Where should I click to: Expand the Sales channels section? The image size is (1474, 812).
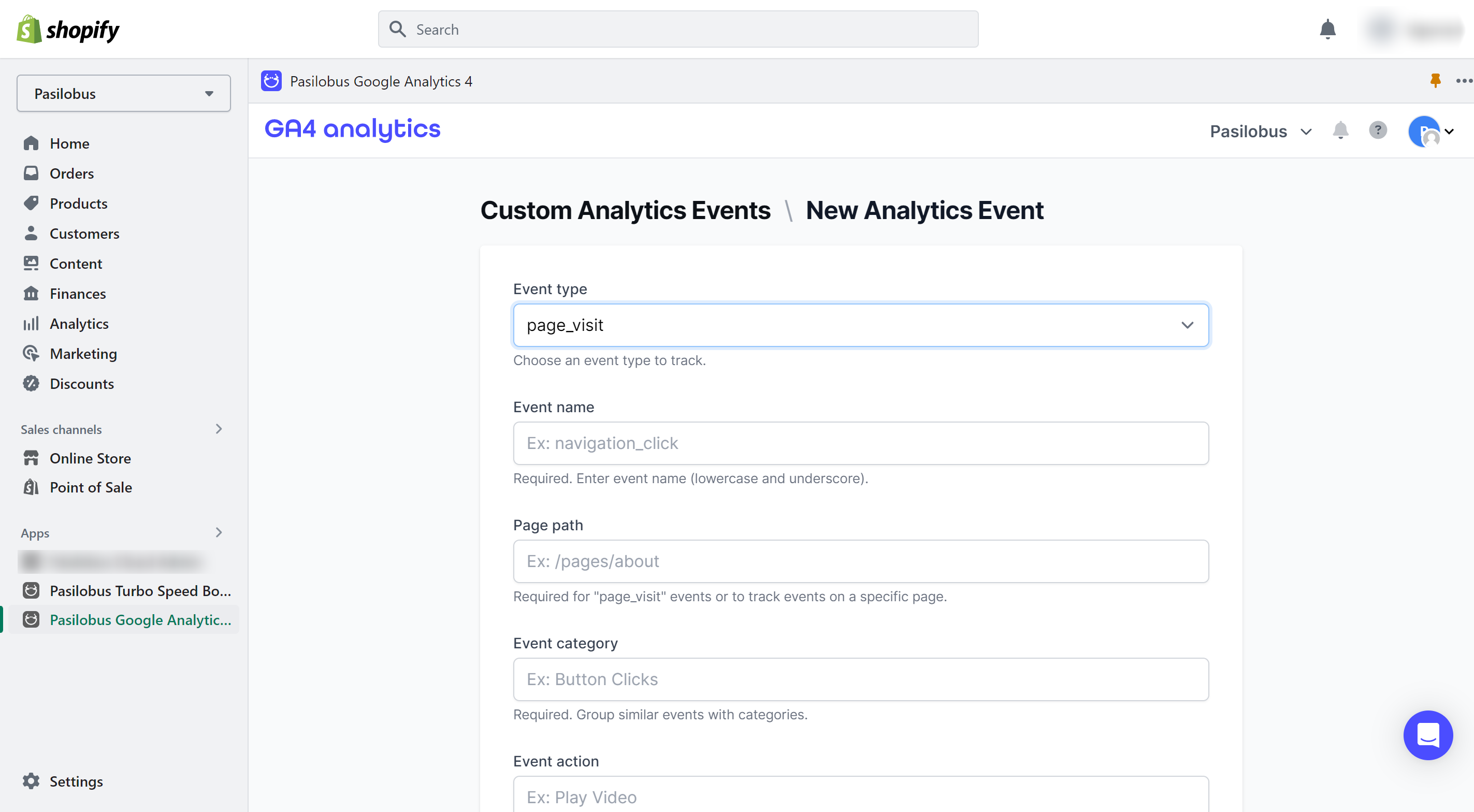pyautogui.click(x=219, y=429)
